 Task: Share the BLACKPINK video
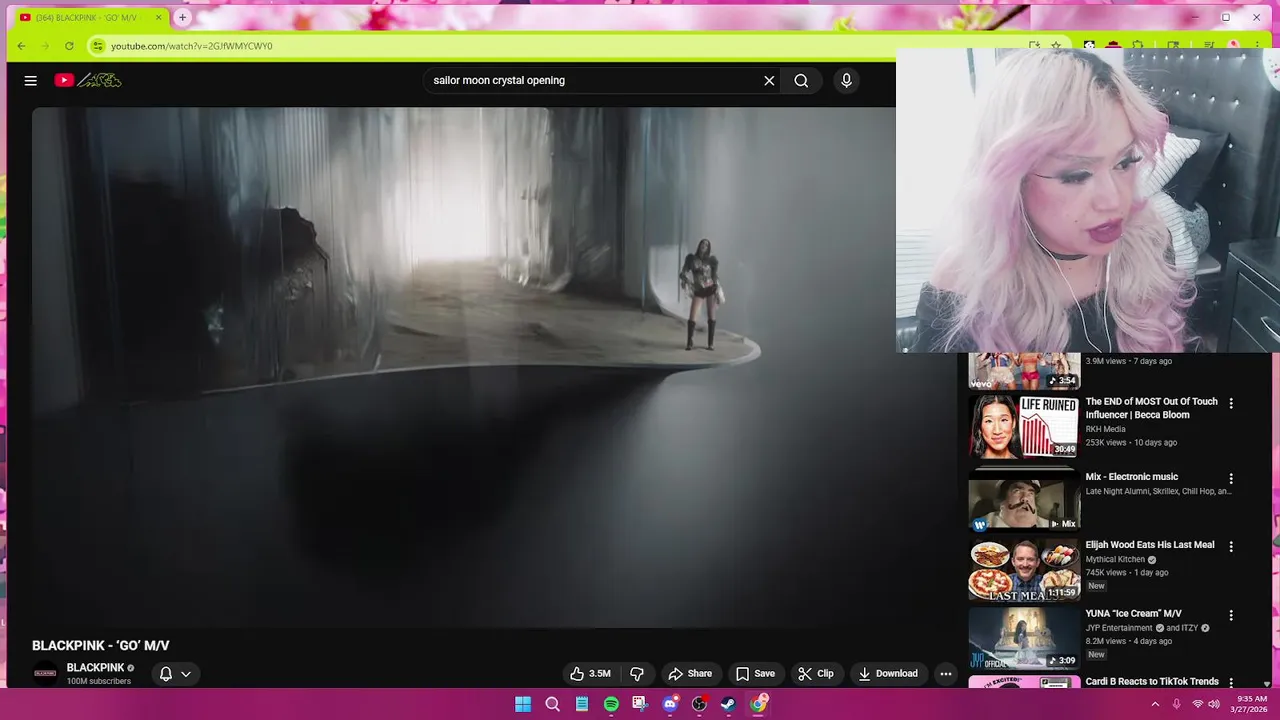690,673
